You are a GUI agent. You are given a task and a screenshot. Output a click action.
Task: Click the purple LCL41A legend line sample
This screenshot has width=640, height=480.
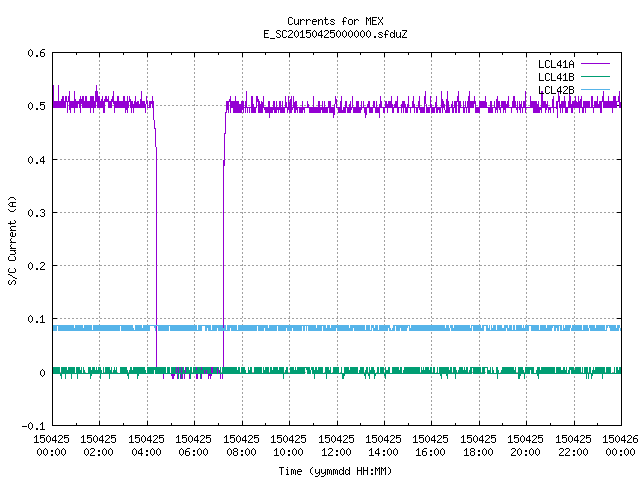(596, 64)
